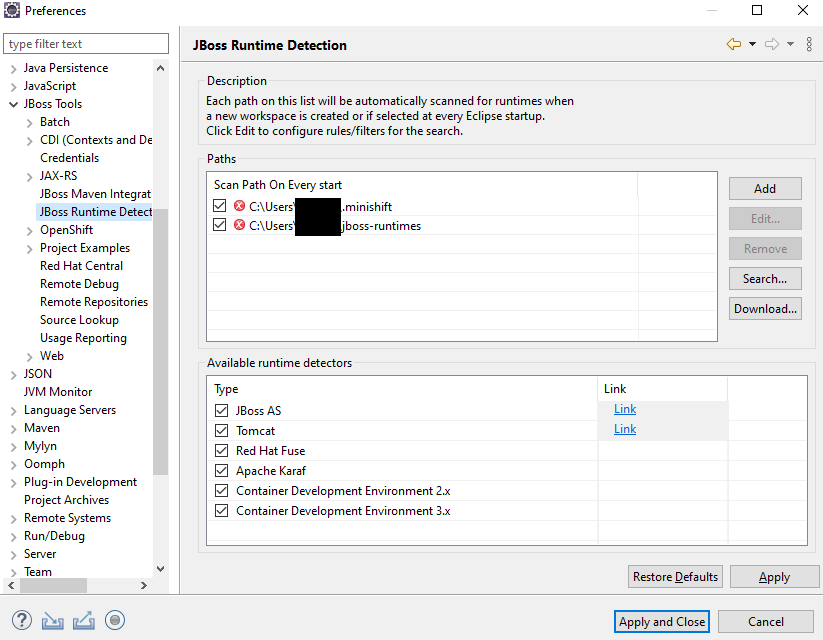
Task: Expand the Web tree node
Action: click(x=30, y=357)
